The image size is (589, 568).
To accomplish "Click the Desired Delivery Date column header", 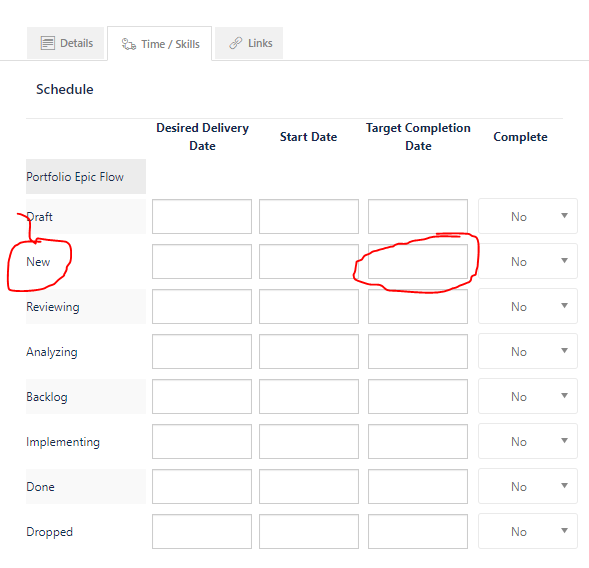I will 202,137.
